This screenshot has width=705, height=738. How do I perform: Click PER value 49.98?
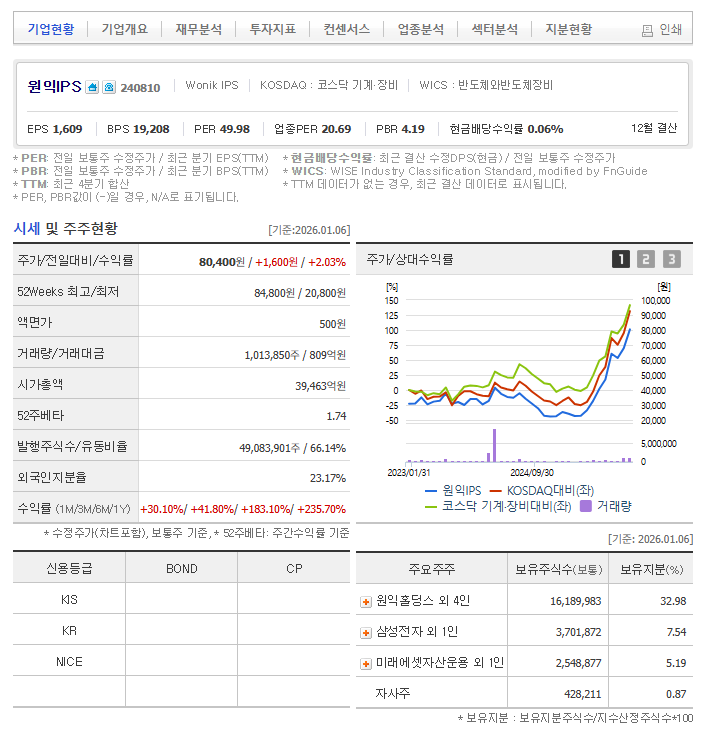coord(234,129)
